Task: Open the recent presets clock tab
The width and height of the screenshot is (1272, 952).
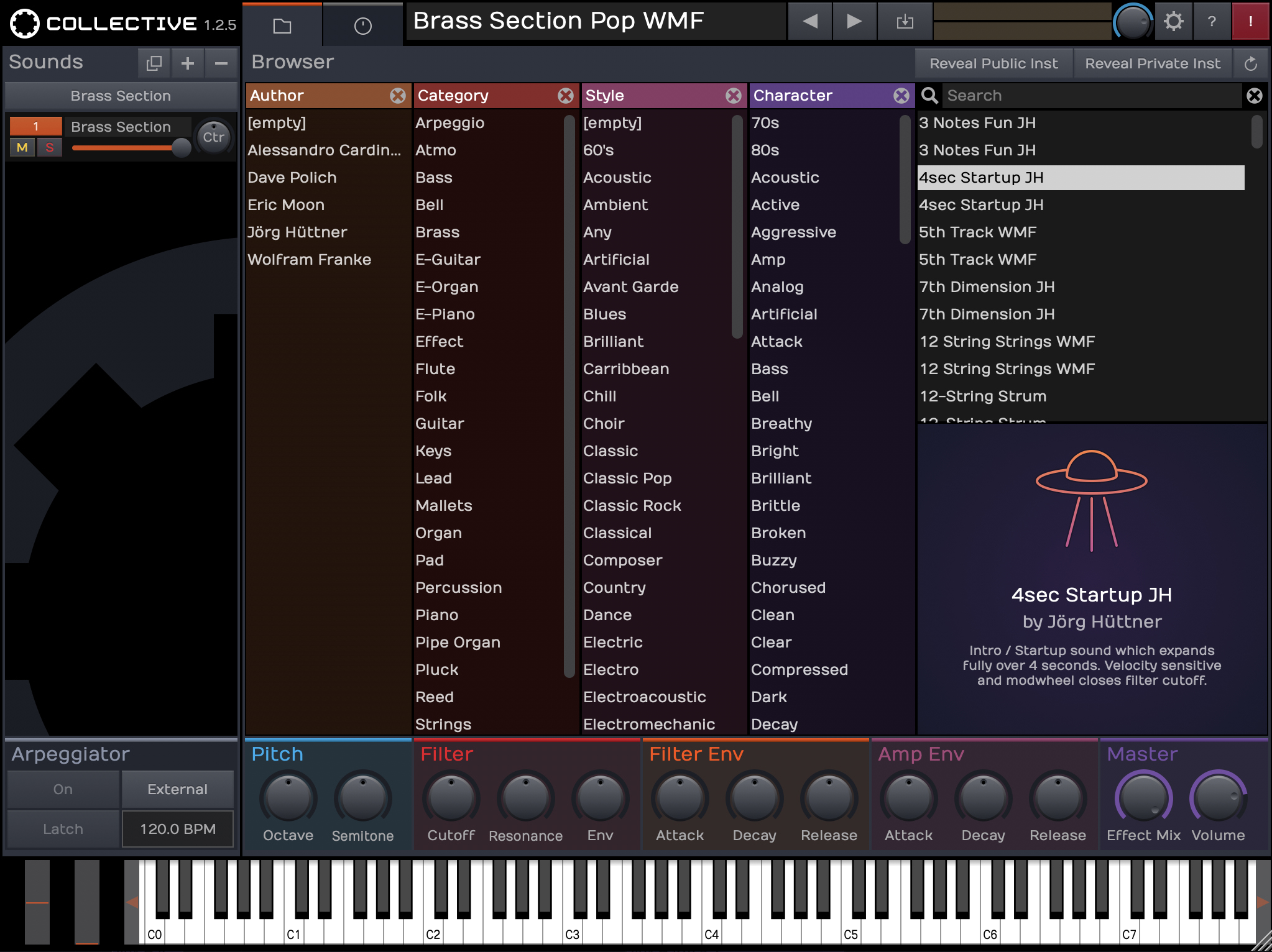Action: (362, 25)
